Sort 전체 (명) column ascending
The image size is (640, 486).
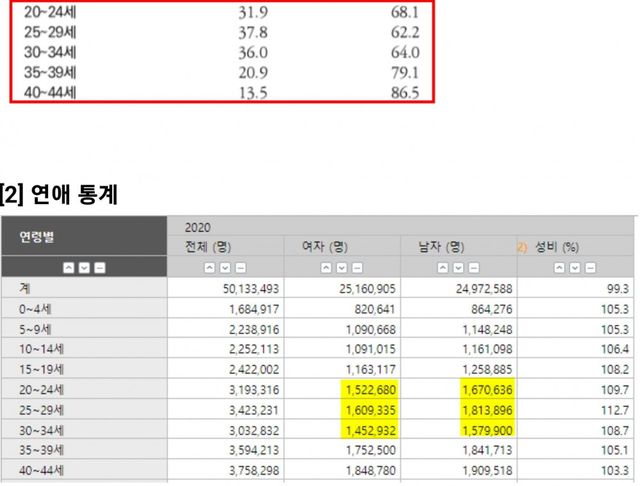pyautogui.click(x=210, y=267)
